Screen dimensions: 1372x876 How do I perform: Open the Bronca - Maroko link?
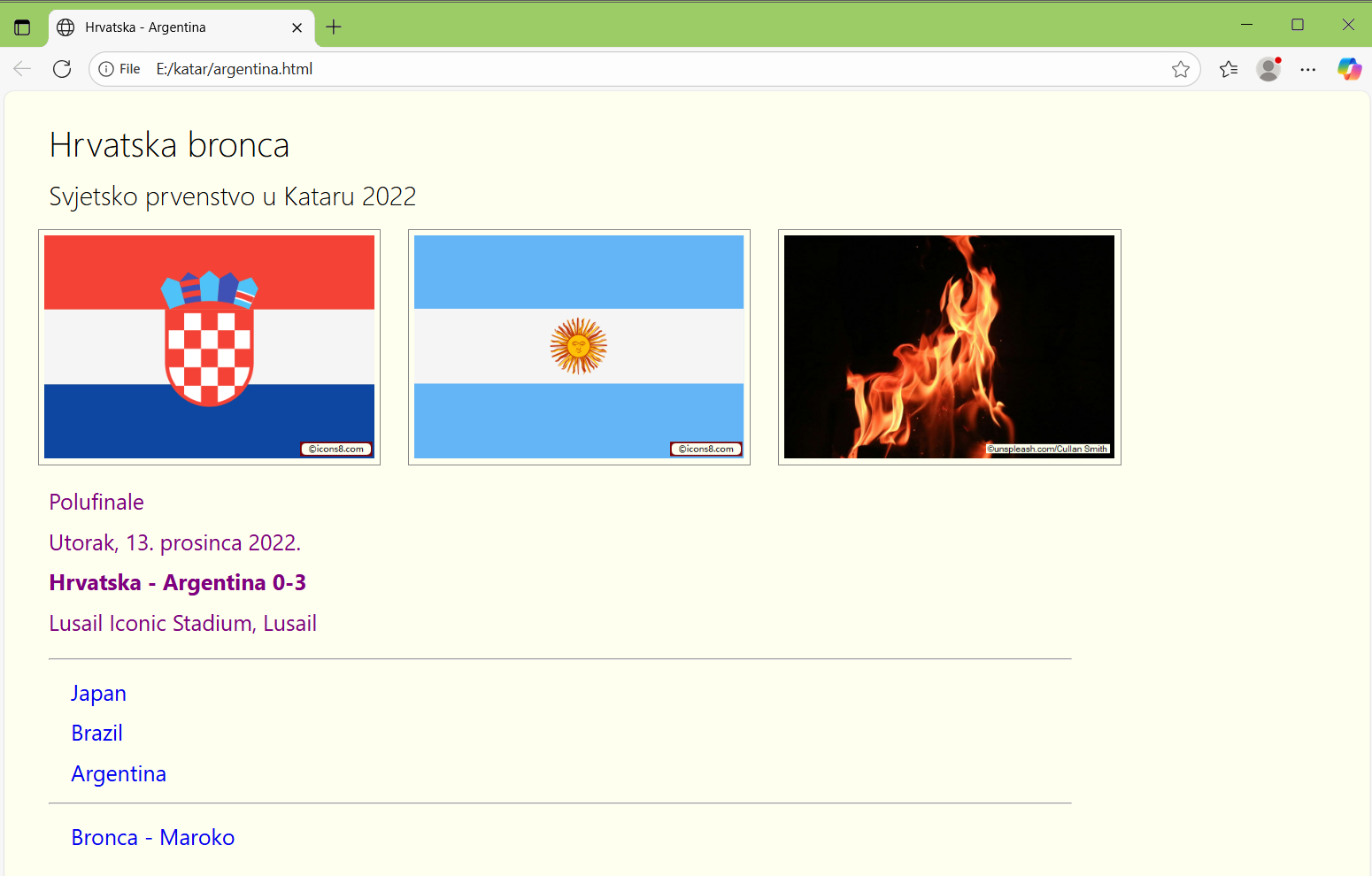coord(152,838)
